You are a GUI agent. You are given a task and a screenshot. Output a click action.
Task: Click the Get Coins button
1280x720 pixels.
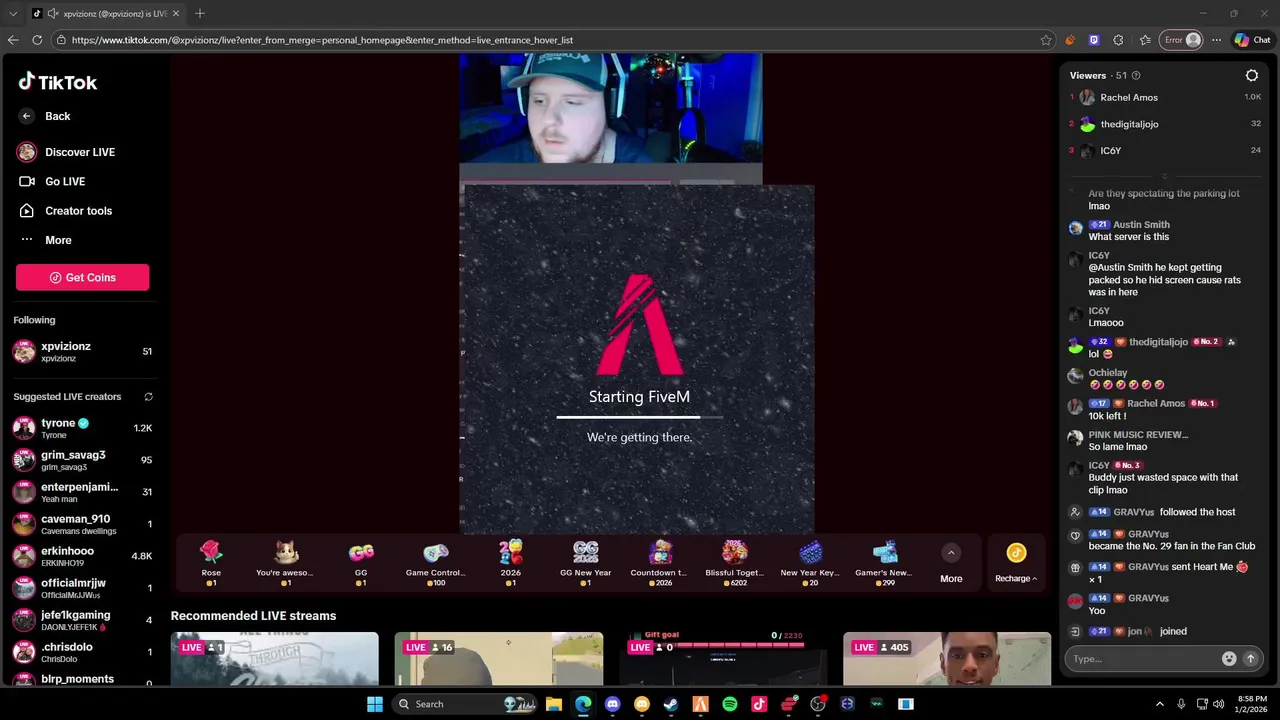[82, 277]
